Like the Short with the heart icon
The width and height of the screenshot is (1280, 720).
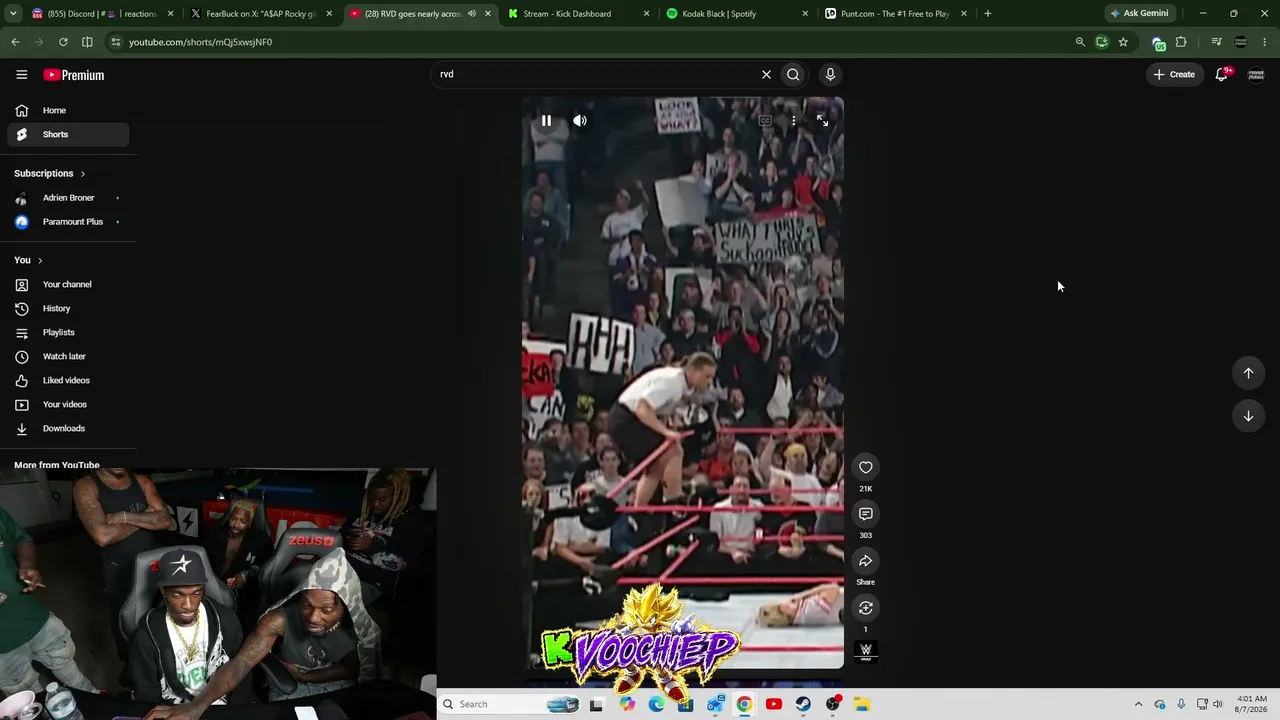click(866, 467)
